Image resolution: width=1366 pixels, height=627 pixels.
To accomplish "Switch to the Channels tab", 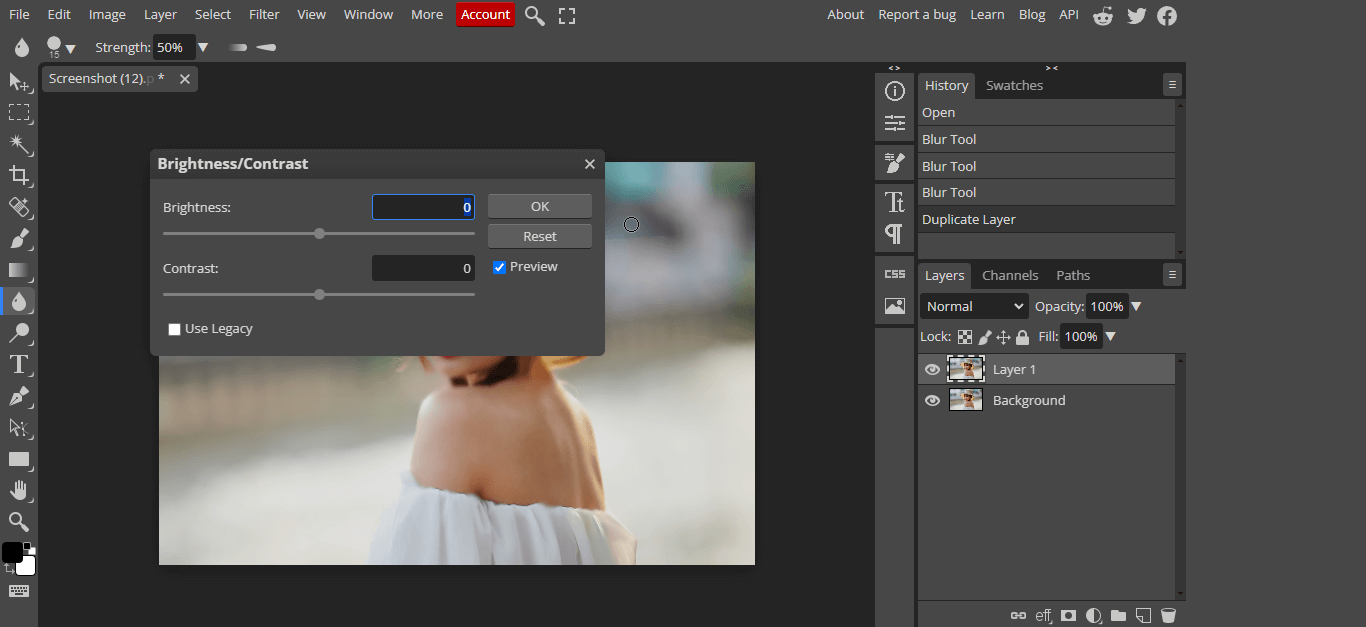I will click(x=1009, y=274).
